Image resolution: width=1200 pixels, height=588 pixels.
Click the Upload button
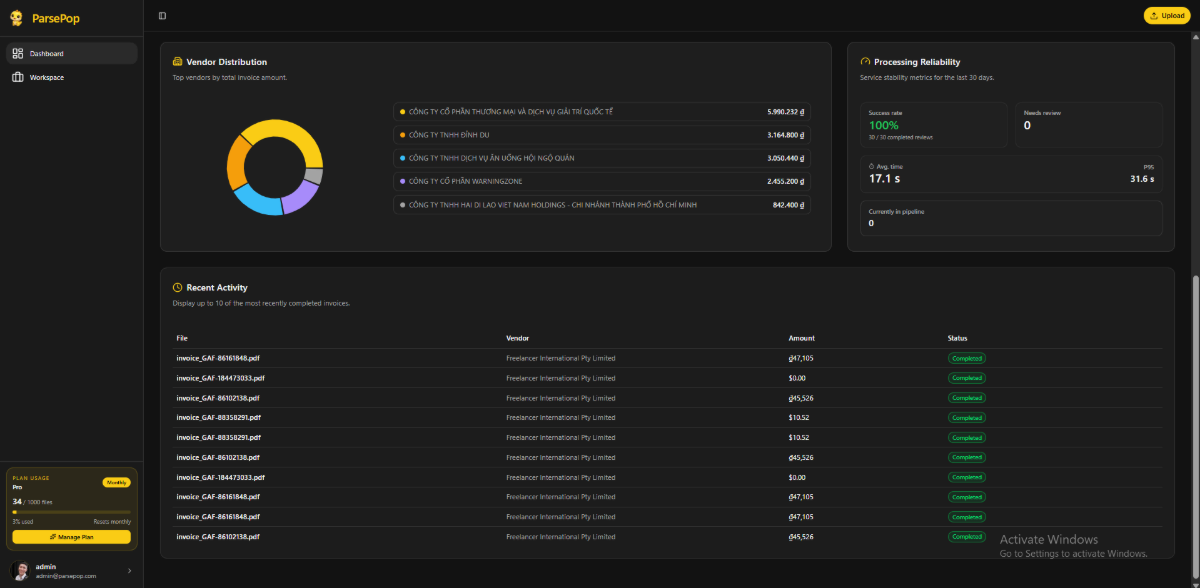tap(1168, 16)
